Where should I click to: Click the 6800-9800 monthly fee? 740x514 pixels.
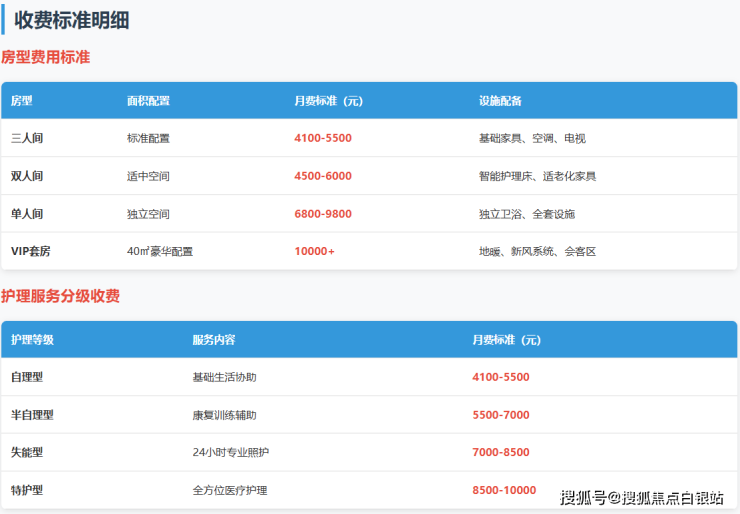coord(323,214)
